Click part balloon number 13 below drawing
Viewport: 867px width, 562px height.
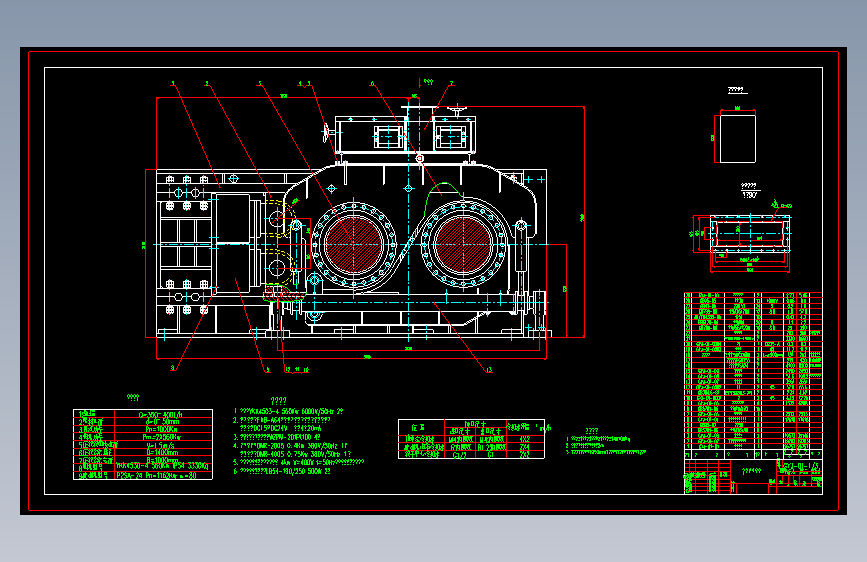point(489,370)
